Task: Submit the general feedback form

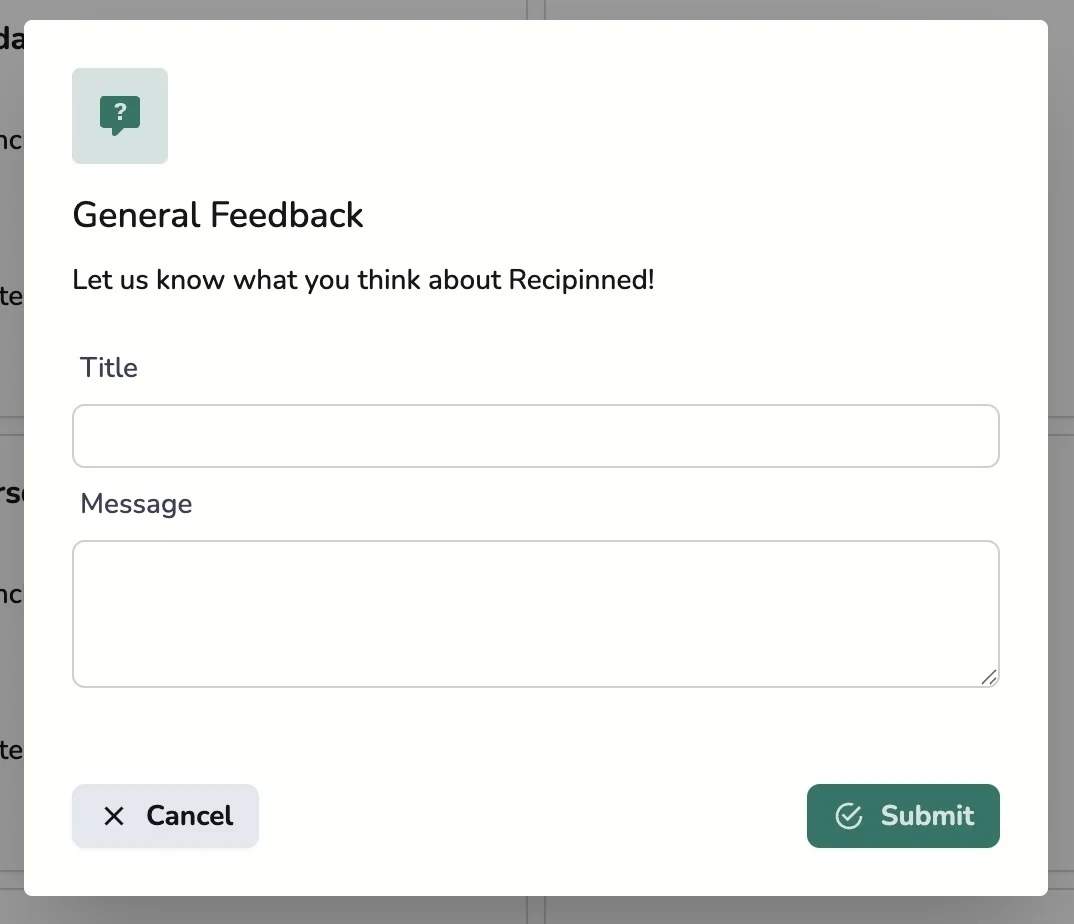Action: (x=902, y=816)
